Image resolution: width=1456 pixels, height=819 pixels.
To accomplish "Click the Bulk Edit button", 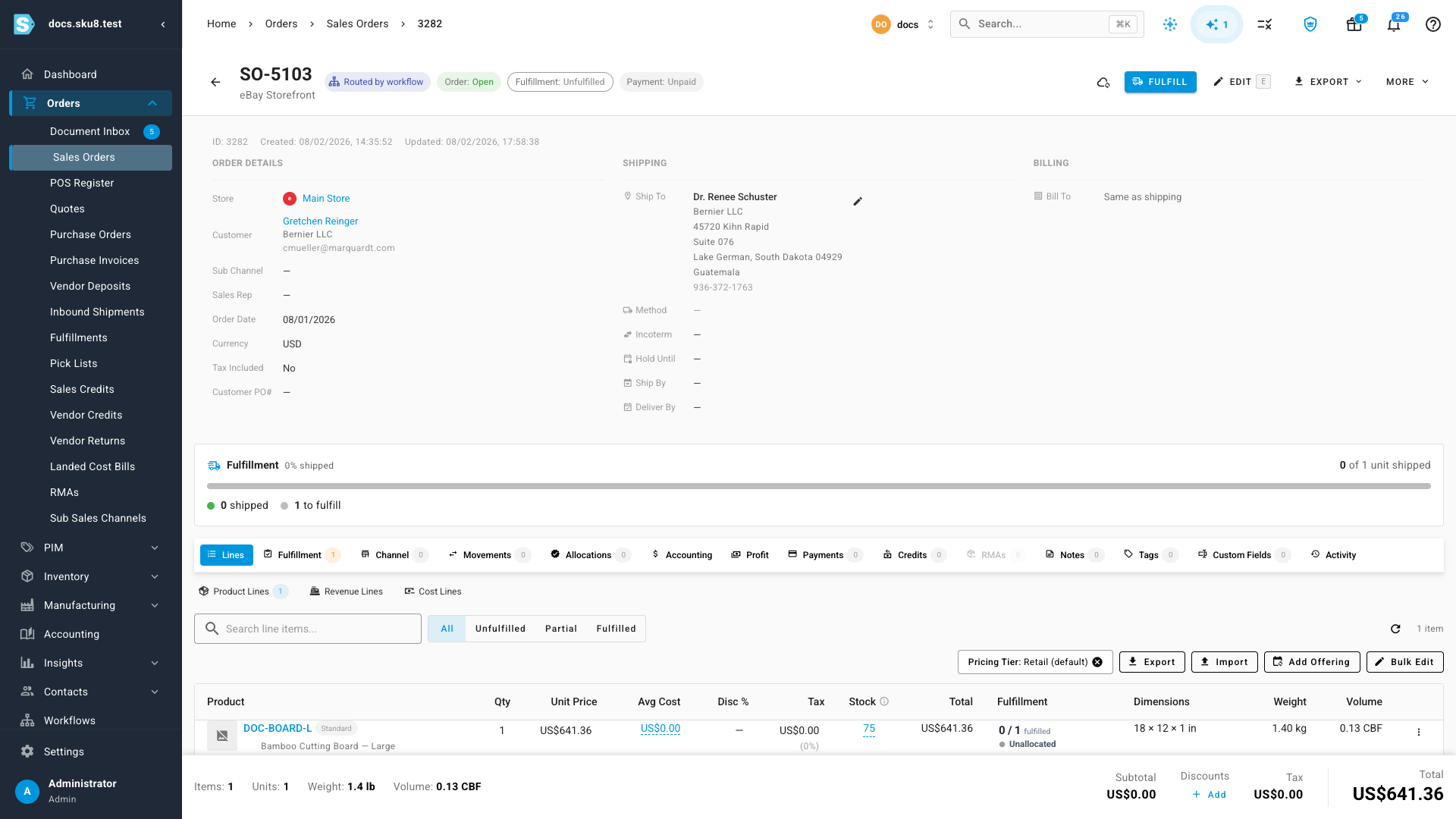I will [1405, 662].
